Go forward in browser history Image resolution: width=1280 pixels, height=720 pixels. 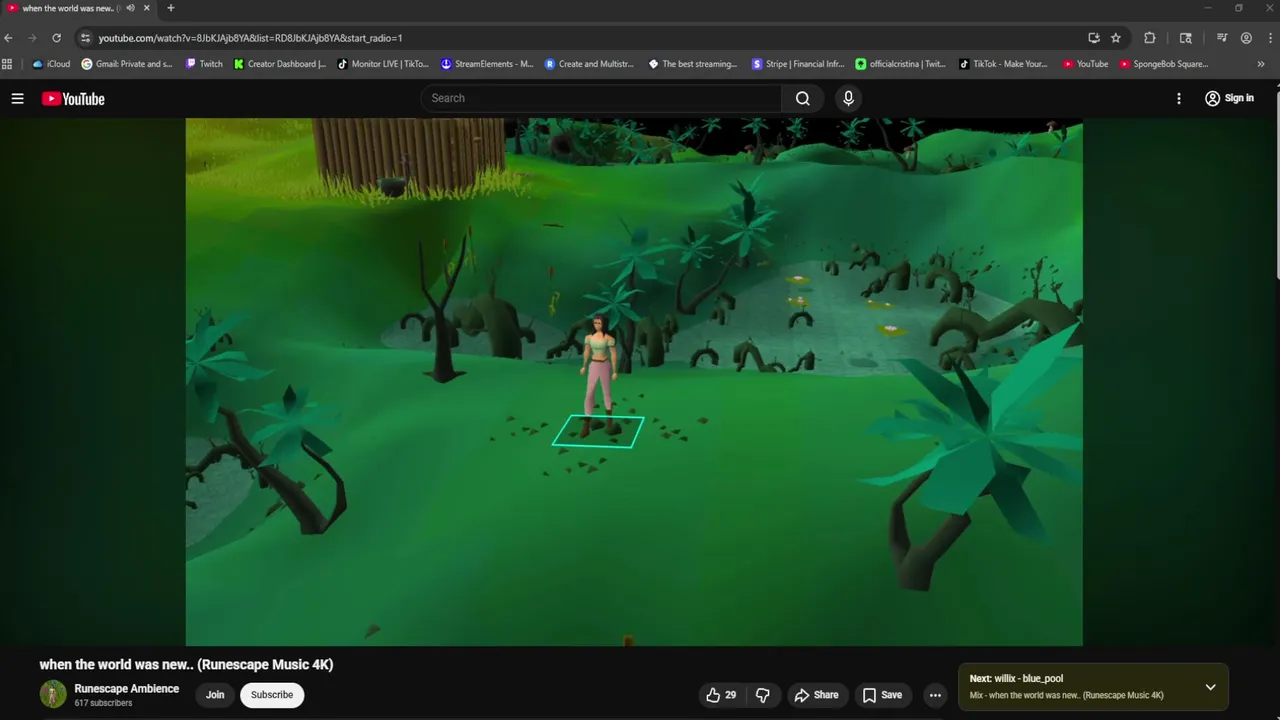[x=32, y=38]
